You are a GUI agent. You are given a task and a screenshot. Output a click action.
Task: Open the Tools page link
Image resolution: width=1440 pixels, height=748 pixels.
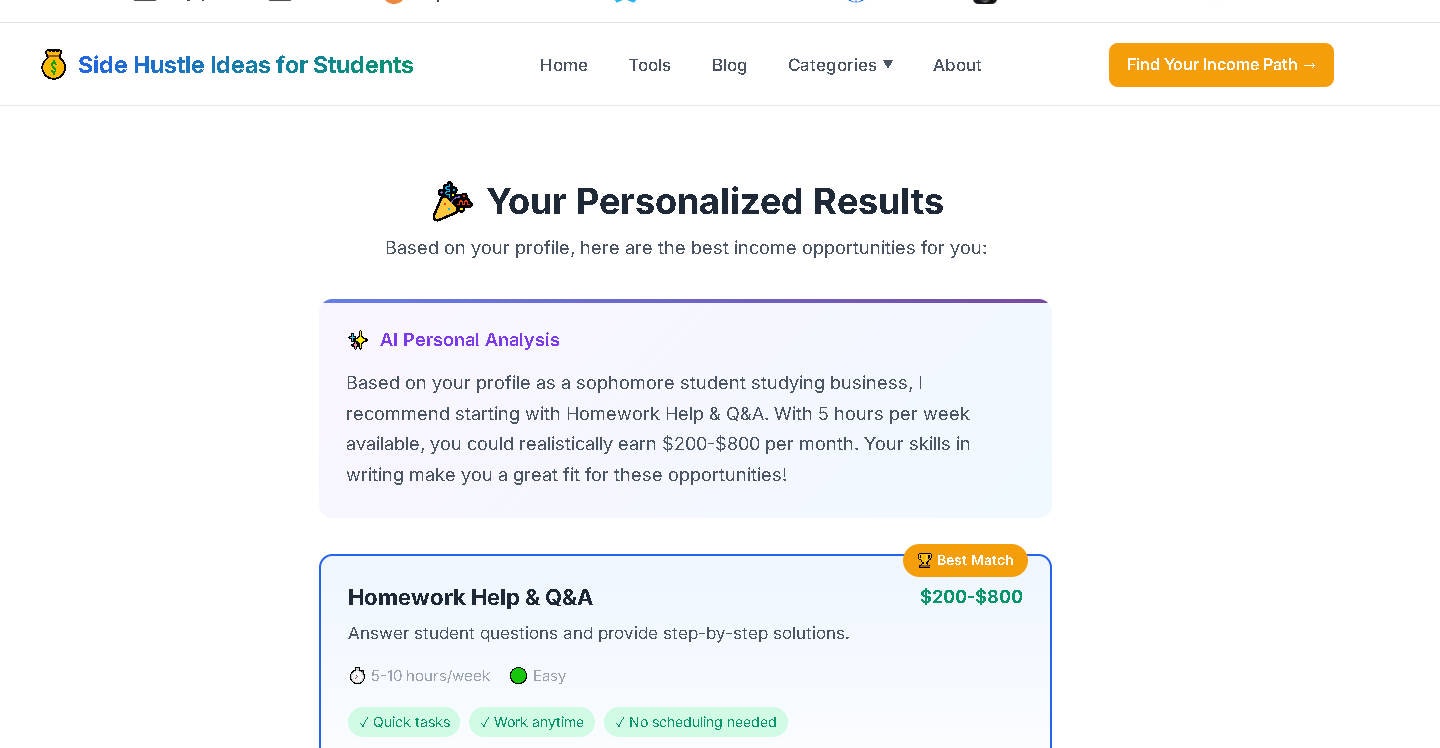pyautogui.click(x=650, y=65)
